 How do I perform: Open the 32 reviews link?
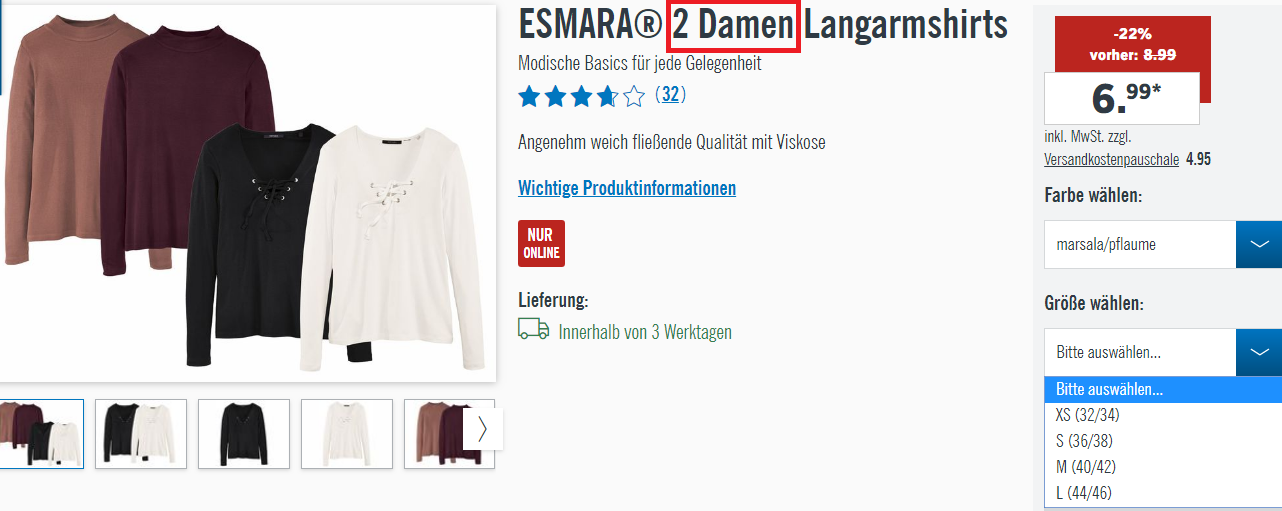pyautogui.click(x=670, y=95)
